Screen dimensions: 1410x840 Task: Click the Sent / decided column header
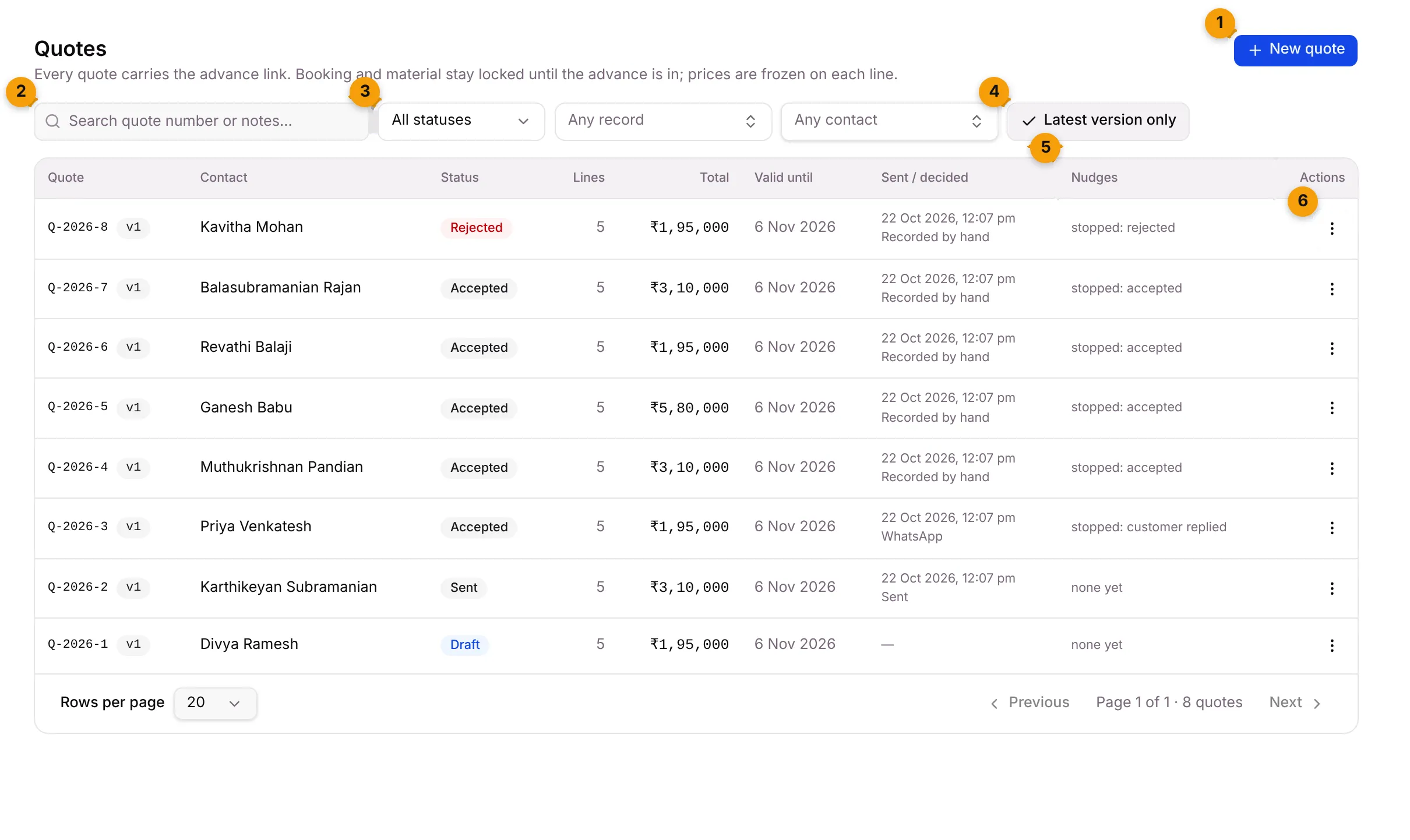pyautogui.click(x=925, y=178)
